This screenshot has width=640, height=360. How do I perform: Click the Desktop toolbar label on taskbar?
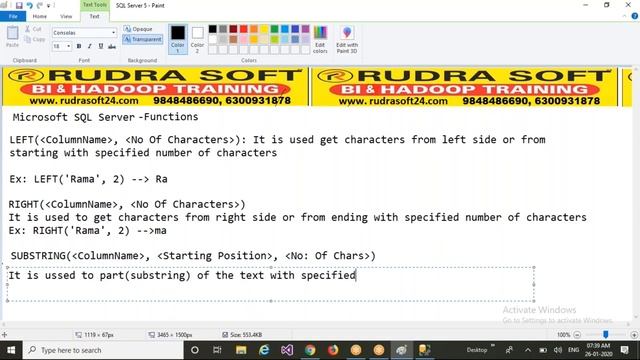point(477,350)
